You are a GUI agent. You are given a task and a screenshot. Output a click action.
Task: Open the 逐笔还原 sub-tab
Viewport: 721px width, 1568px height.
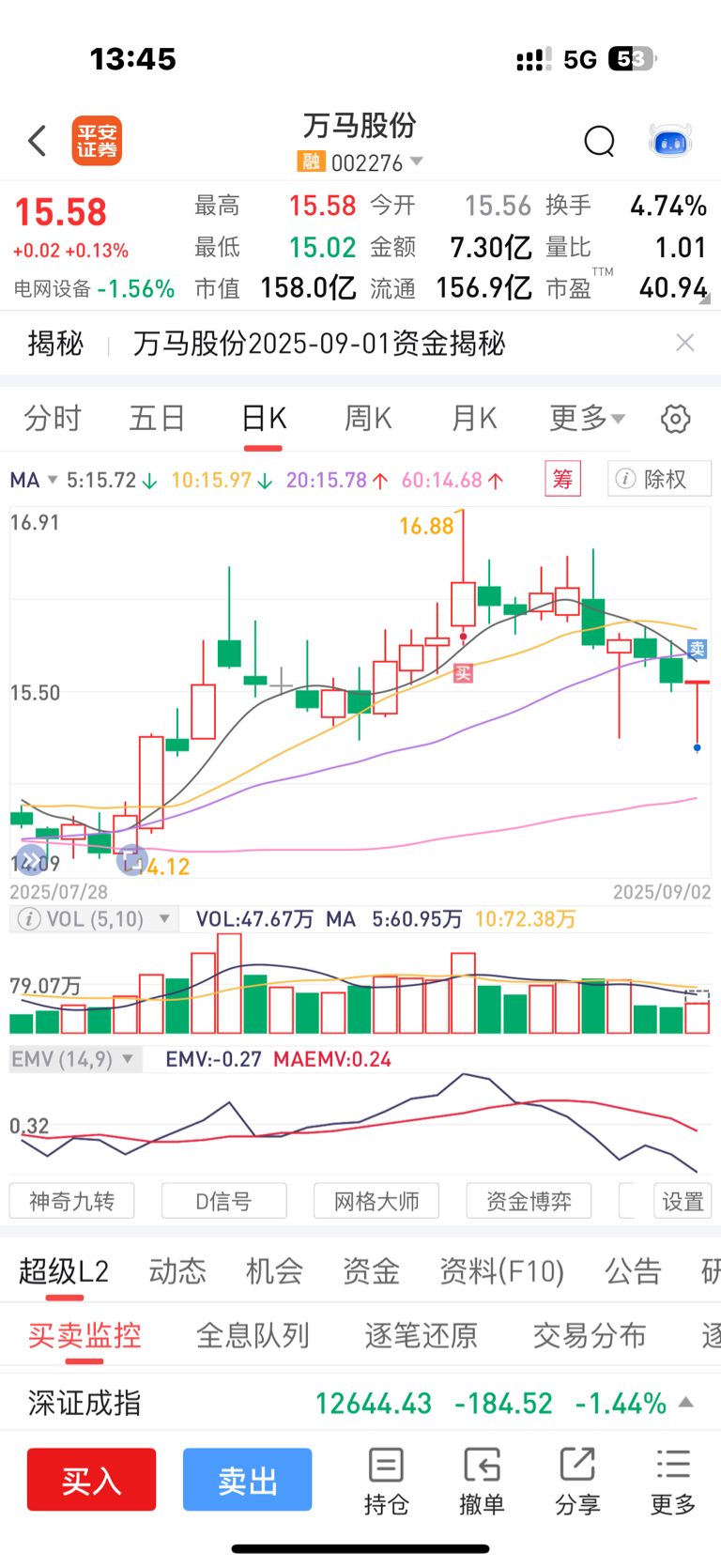pyautogui.click(x=421, y=1335)
